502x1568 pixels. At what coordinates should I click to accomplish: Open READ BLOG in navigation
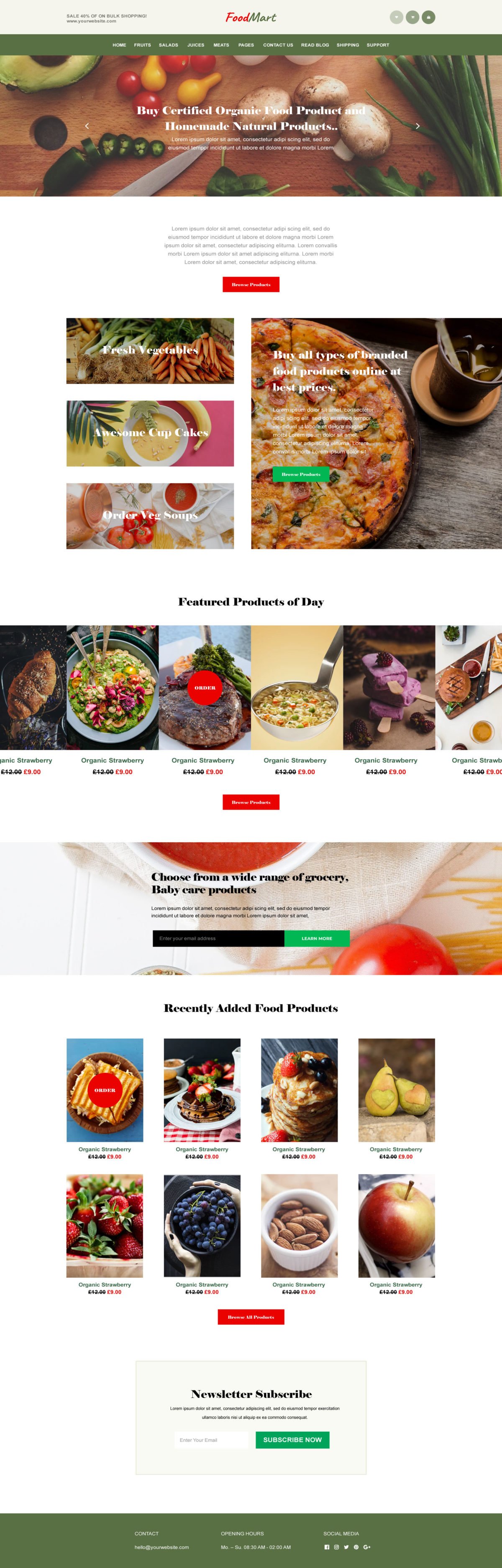pyautogui.click(x=315, y=45)
